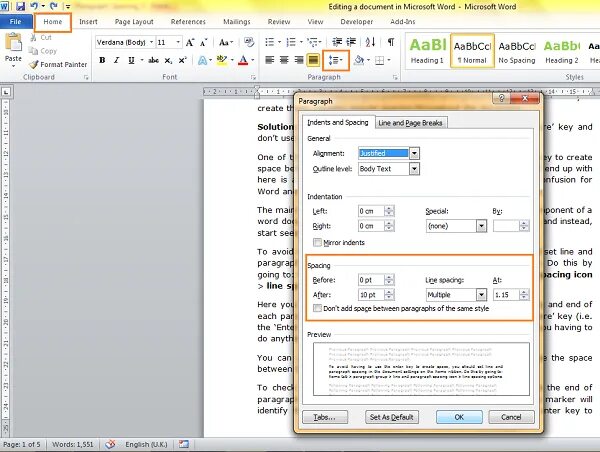The image size is (600, 452).
Task: Apply superscript formatting
Action: [x=183, y=60]
